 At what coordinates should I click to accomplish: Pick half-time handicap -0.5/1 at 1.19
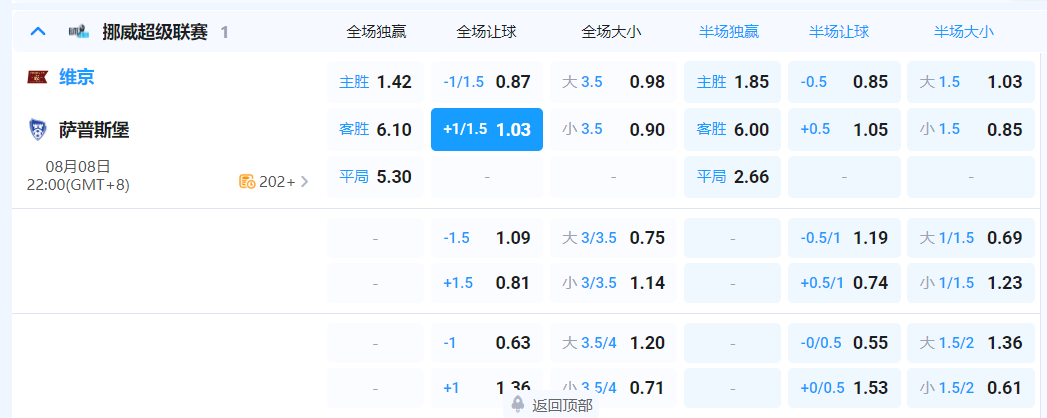tap(844, 238)
